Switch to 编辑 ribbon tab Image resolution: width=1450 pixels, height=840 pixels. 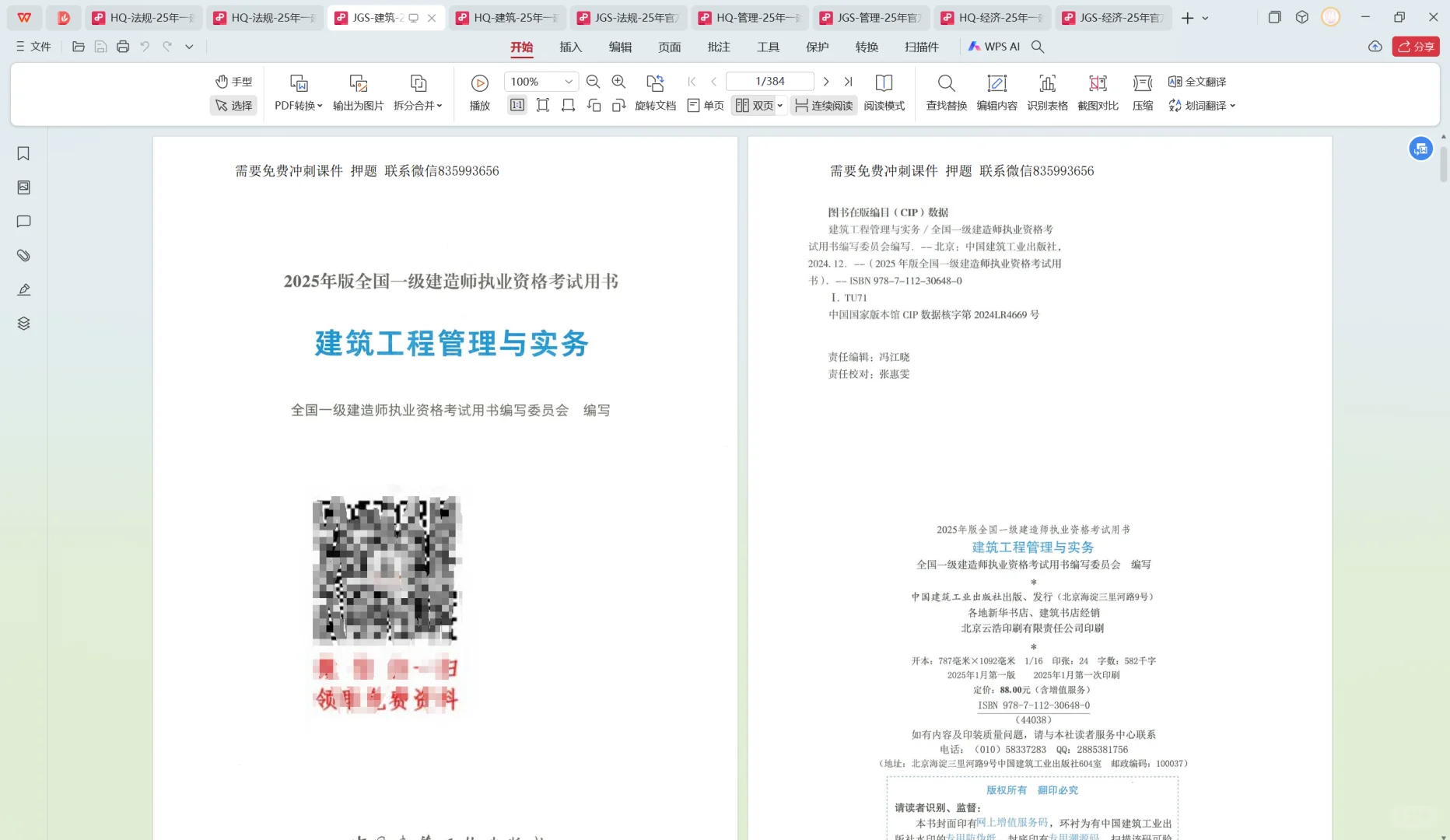(x=620, y=47)
